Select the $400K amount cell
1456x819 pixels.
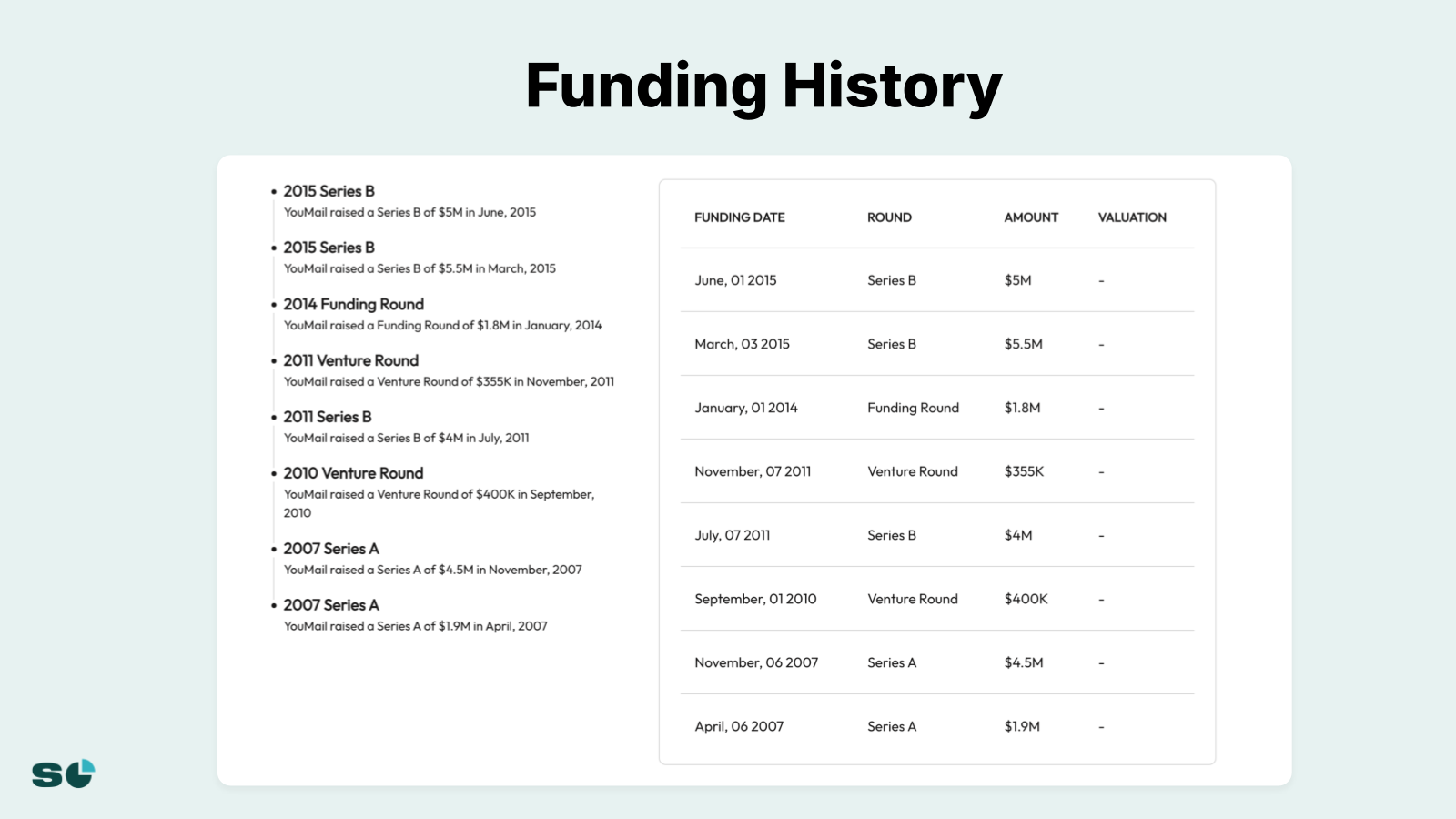coord(1026,599)
